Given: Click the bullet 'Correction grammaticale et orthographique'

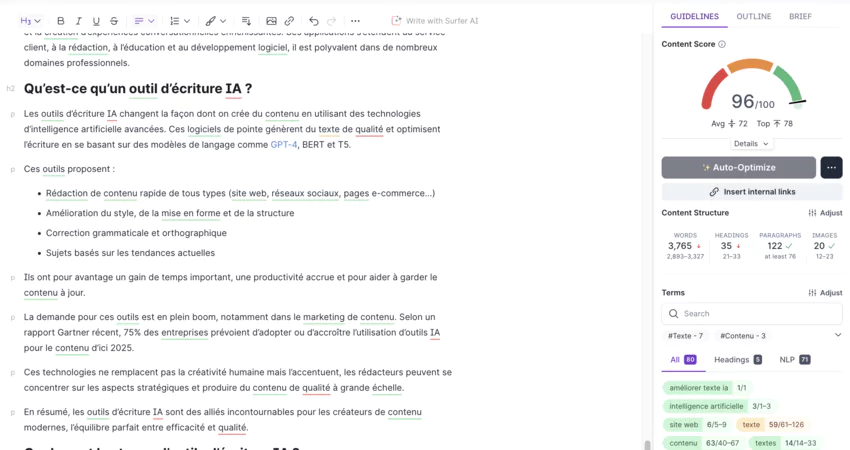Looking at the screenshot, I should click(136, 233).
